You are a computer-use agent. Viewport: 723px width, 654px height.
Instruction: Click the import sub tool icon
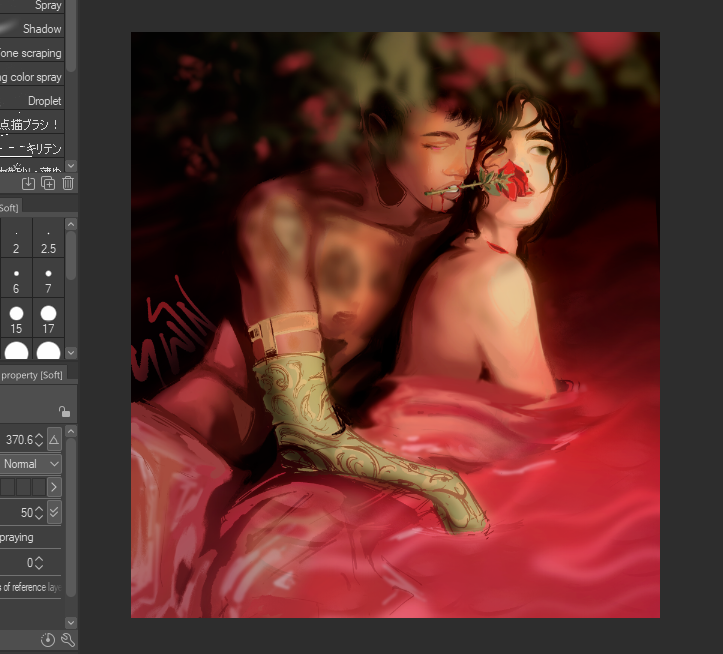pos(28,184)
